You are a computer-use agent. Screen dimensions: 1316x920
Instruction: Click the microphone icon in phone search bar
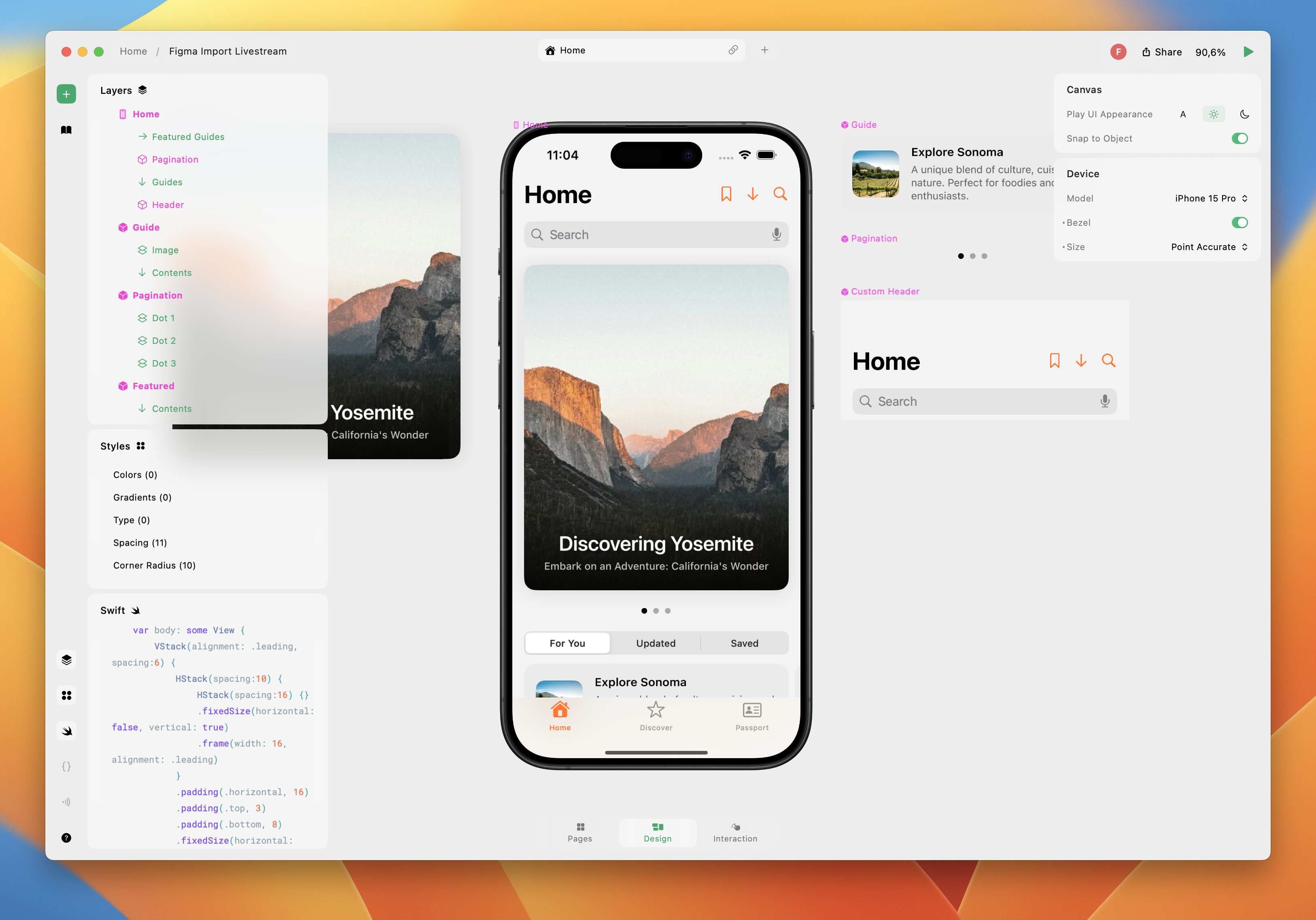pyautogui.click(x=777, y=235)
